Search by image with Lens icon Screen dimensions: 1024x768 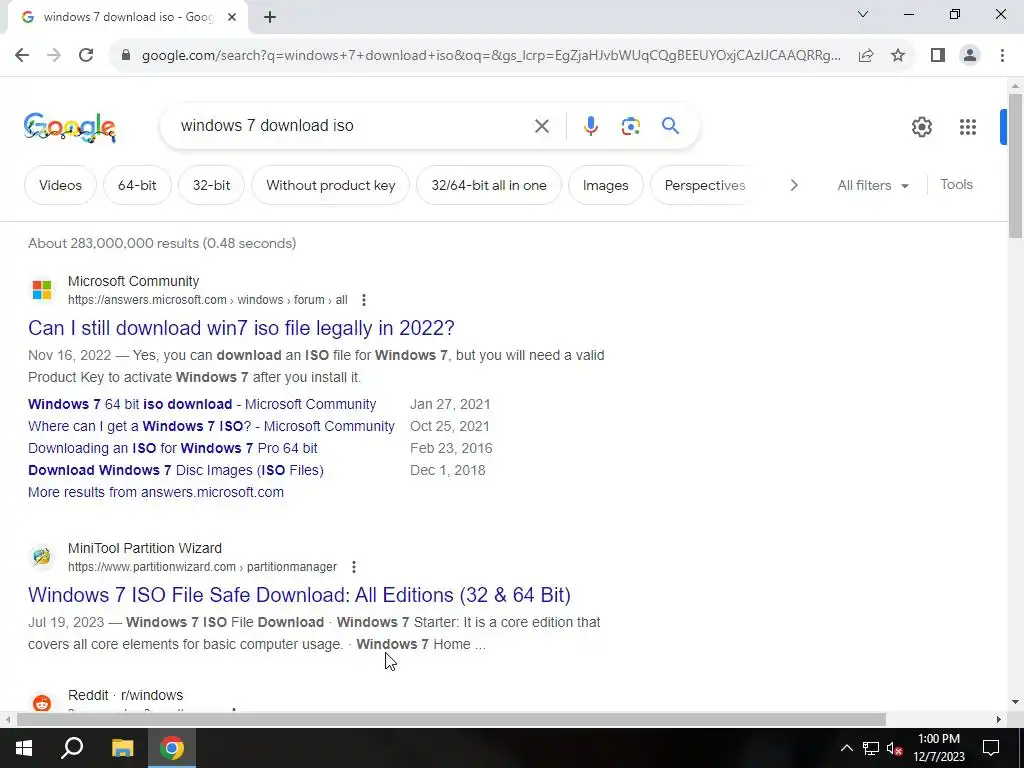tap(630, 126)
